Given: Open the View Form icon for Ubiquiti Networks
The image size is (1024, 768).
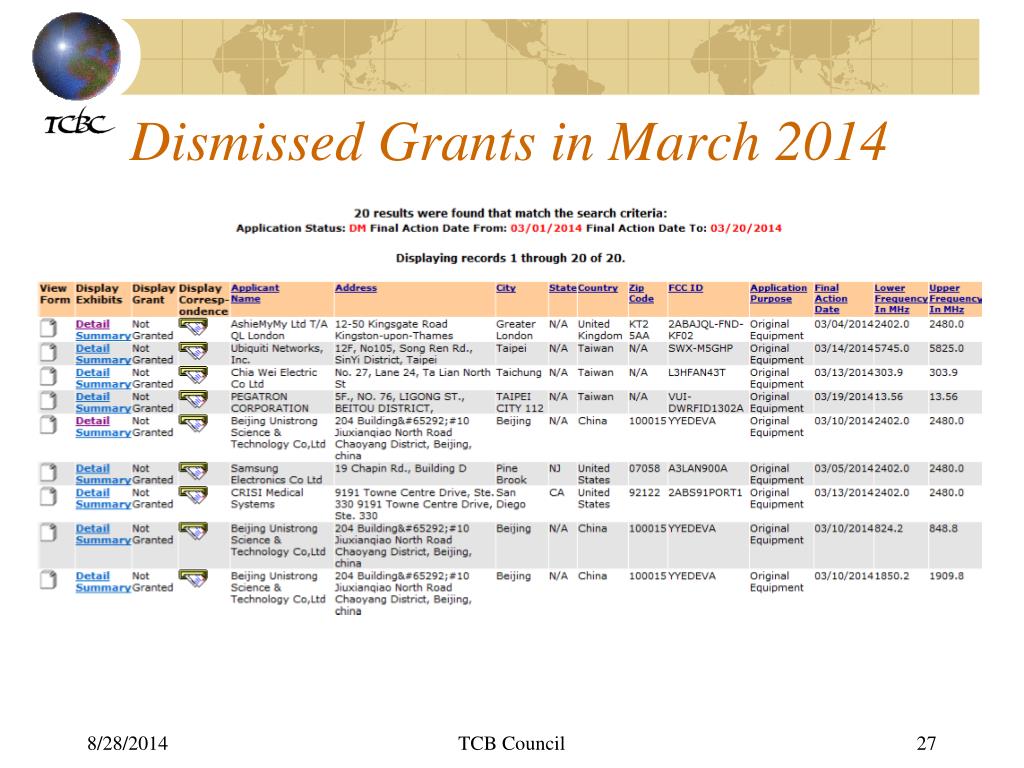Looking at the screenshot, I should [48, 352].
